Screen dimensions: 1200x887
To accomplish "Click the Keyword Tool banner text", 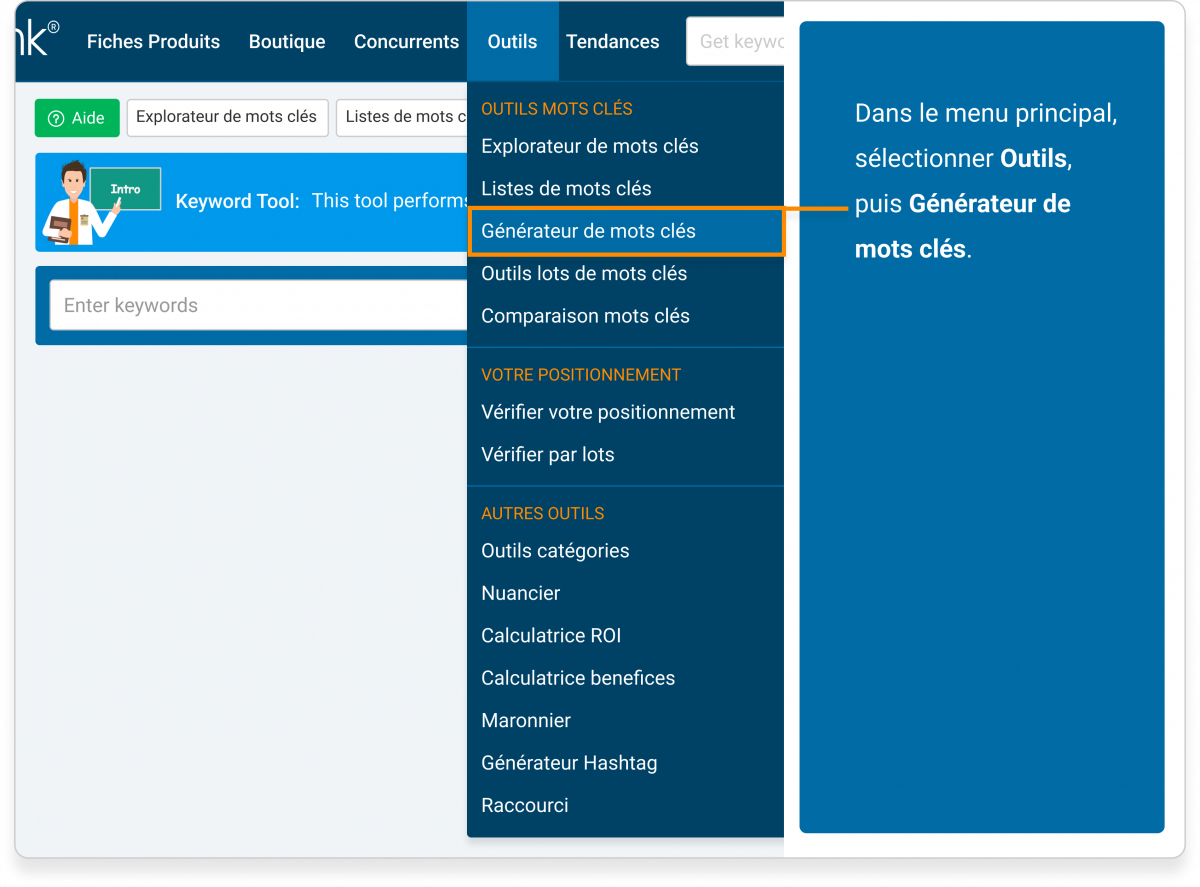I will click(x=322, y=201).
